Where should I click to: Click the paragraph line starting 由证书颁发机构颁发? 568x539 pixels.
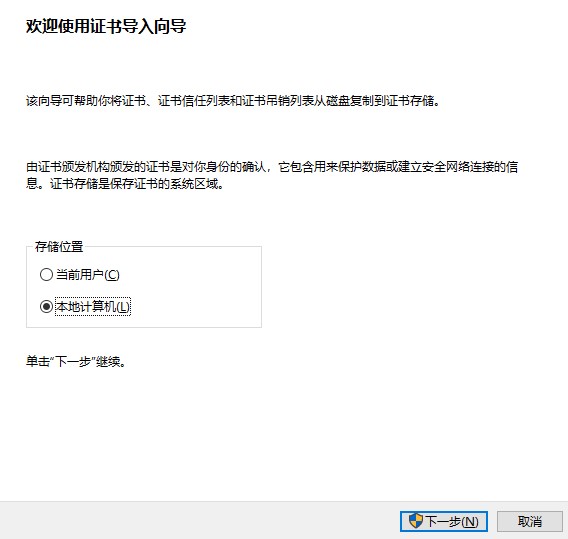(x=272, y=167)
